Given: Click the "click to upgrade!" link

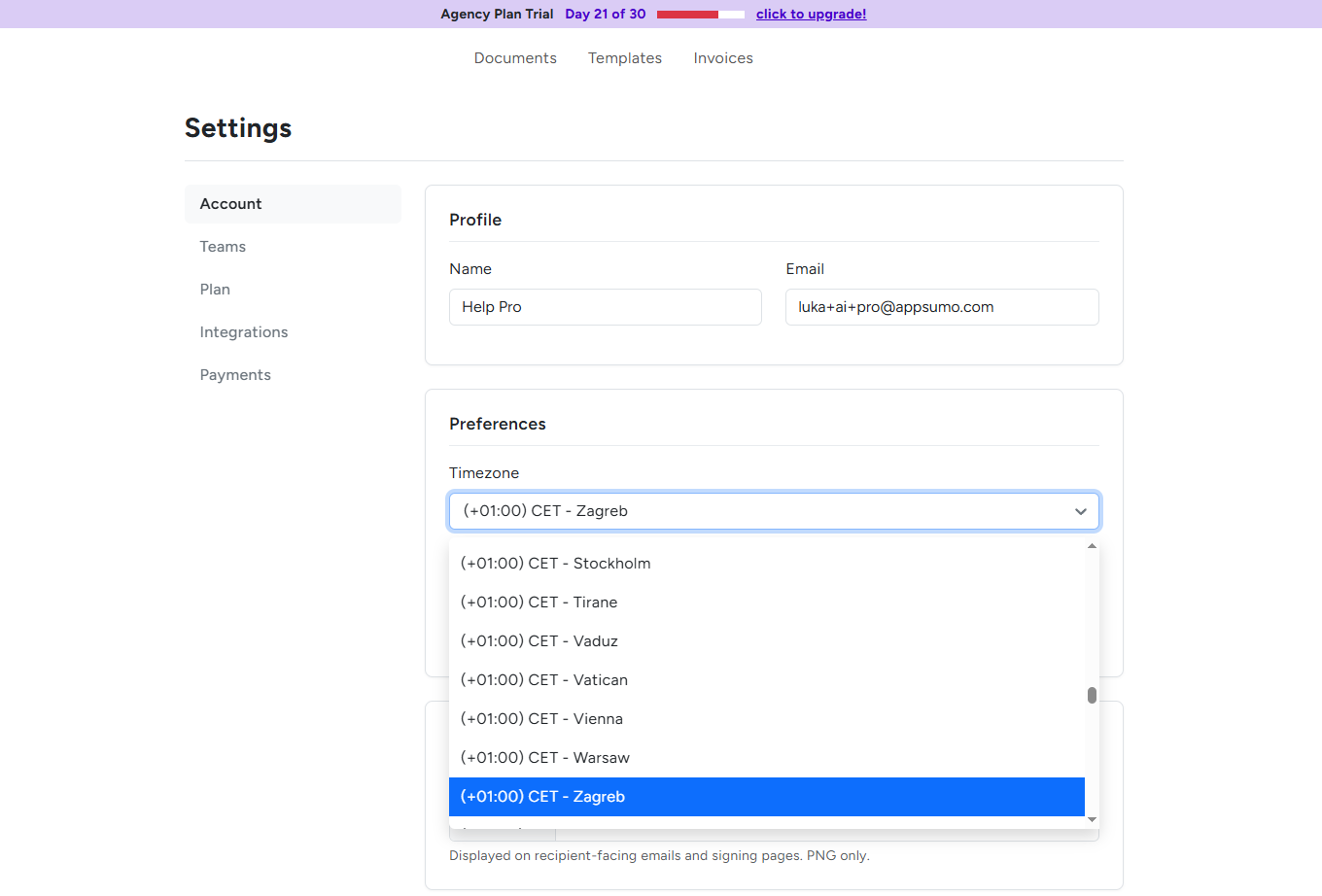Looking at the screenshot, I should 811,14.
